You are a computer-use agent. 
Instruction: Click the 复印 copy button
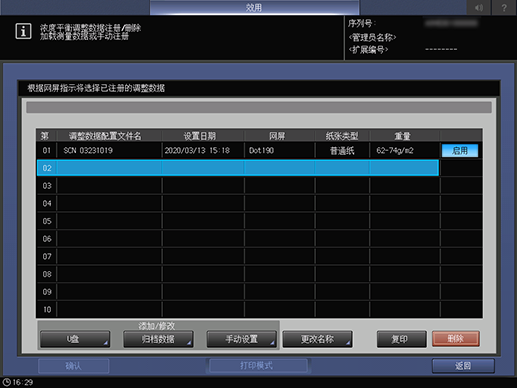click(x=401, y=339)
